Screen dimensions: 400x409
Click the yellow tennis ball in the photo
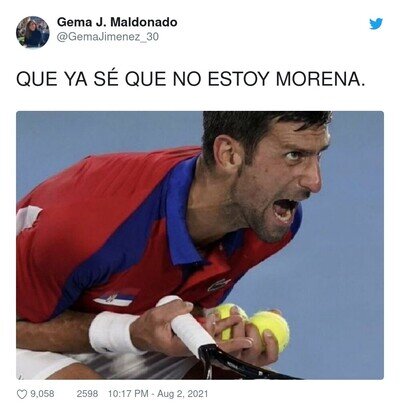tap(270, 328)
